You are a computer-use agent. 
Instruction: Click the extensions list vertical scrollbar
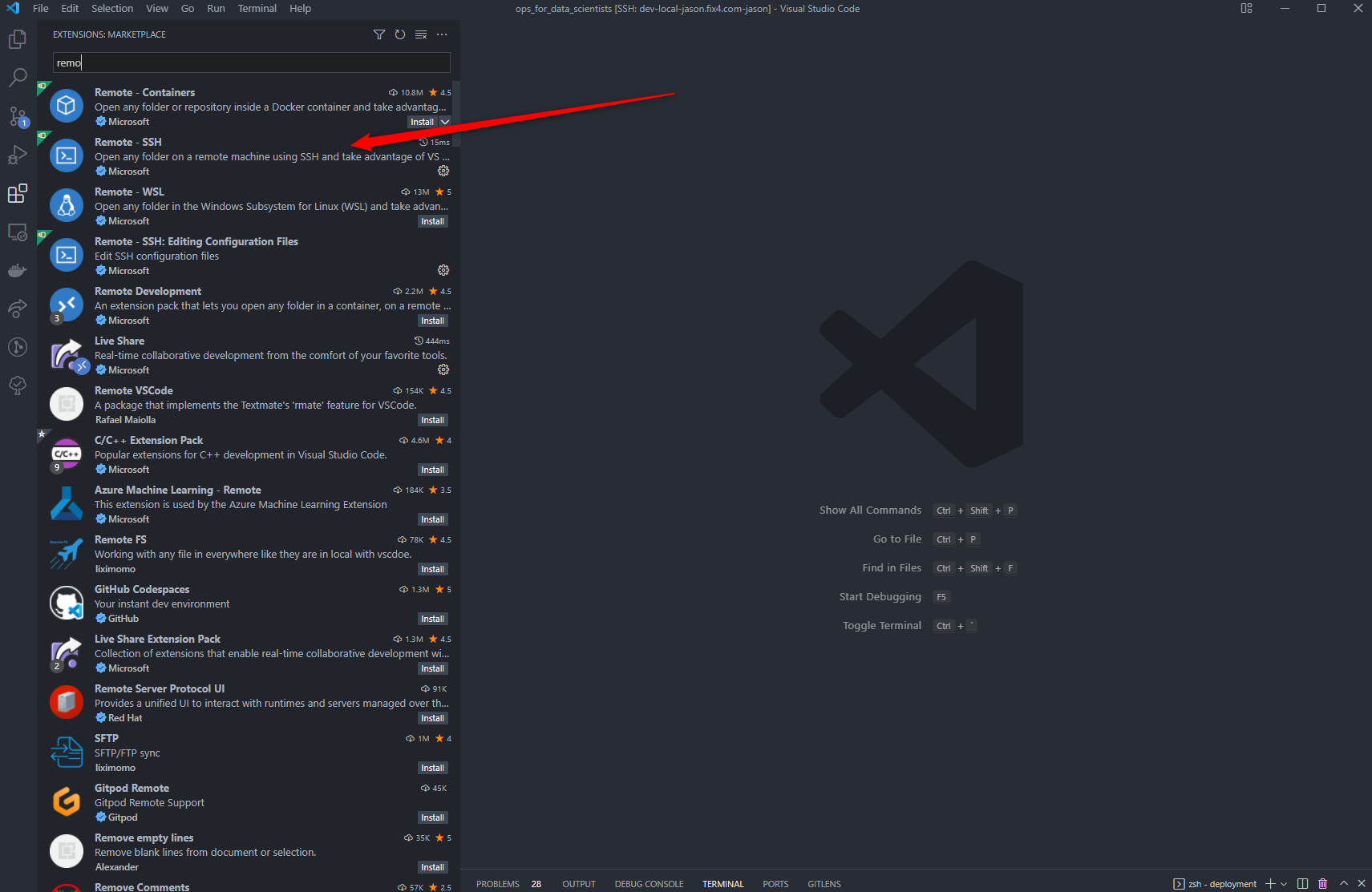(x=456, y=113)
